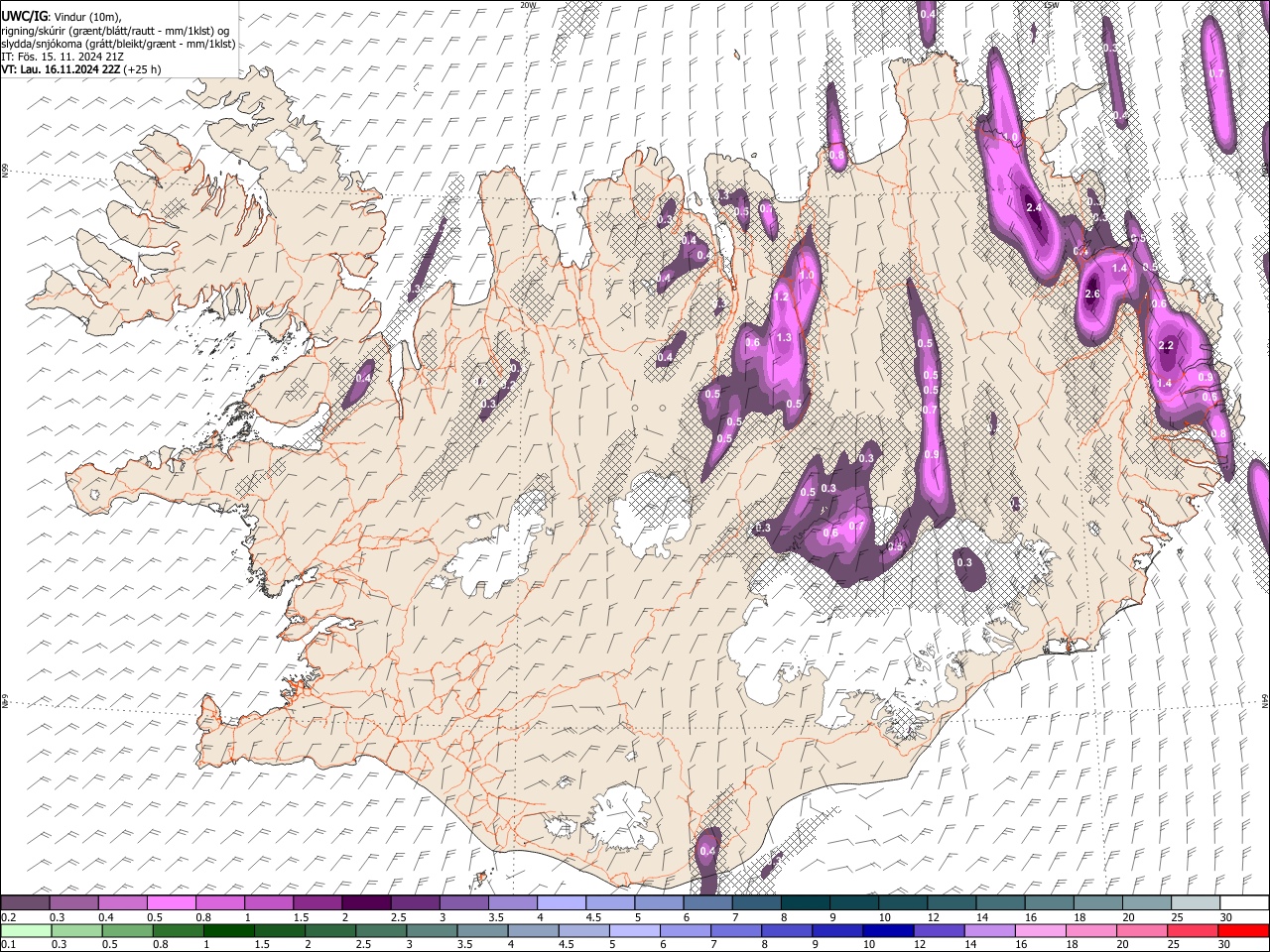Click the light pink 16 swatch in lower legend
Image resolution: width=1270 pixels, height=952 pixels.
[1040, 930]
